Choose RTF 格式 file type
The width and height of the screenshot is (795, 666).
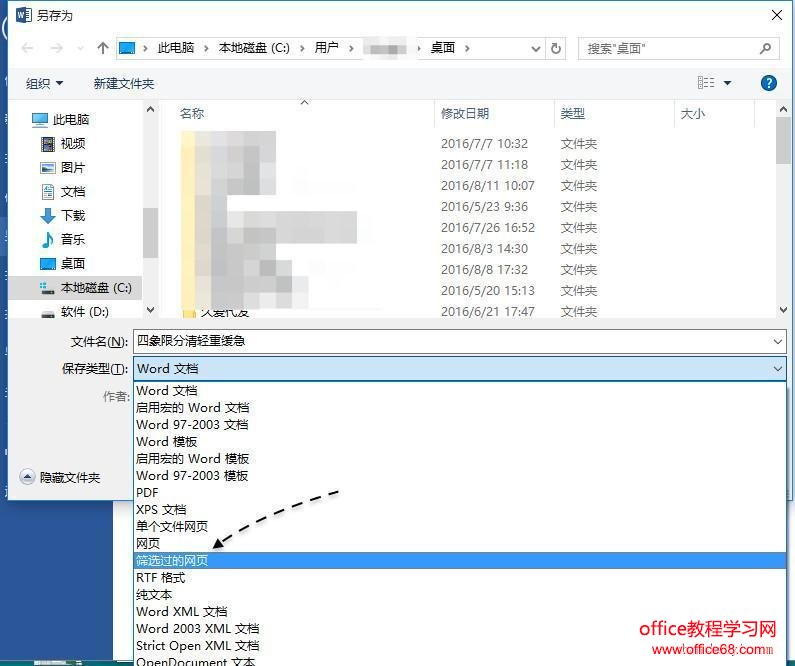coord(460,578)
